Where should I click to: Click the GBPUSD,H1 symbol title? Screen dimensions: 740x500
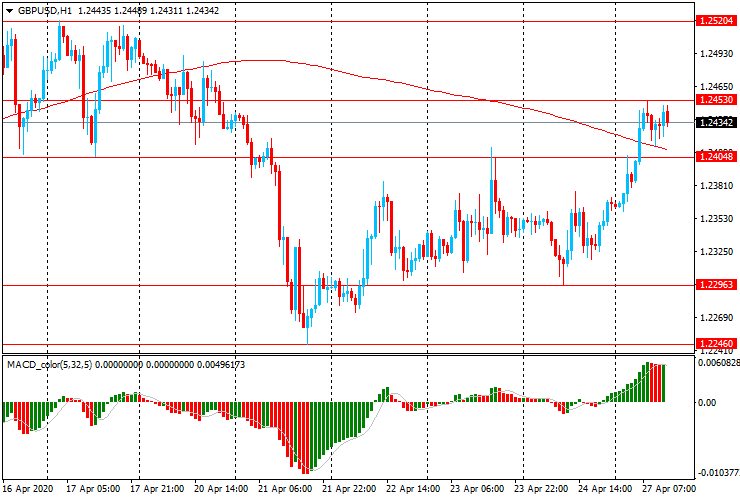point(45,10)
